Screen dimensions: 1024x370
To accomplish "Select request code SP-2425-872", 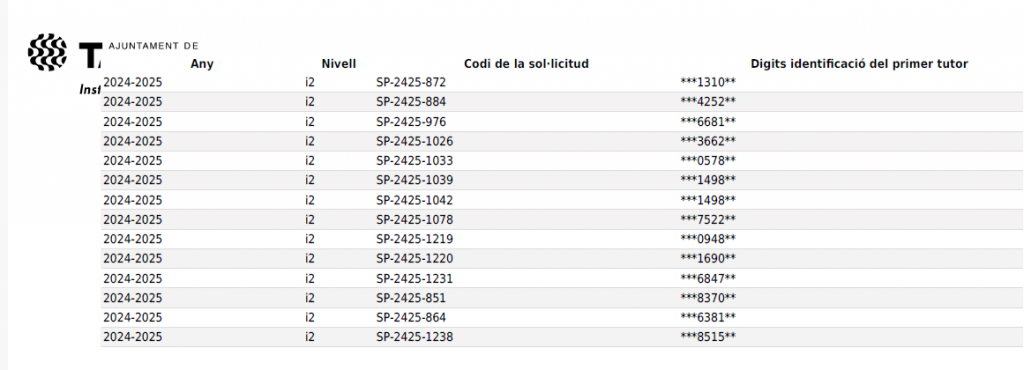I will (x=410, y=82).
